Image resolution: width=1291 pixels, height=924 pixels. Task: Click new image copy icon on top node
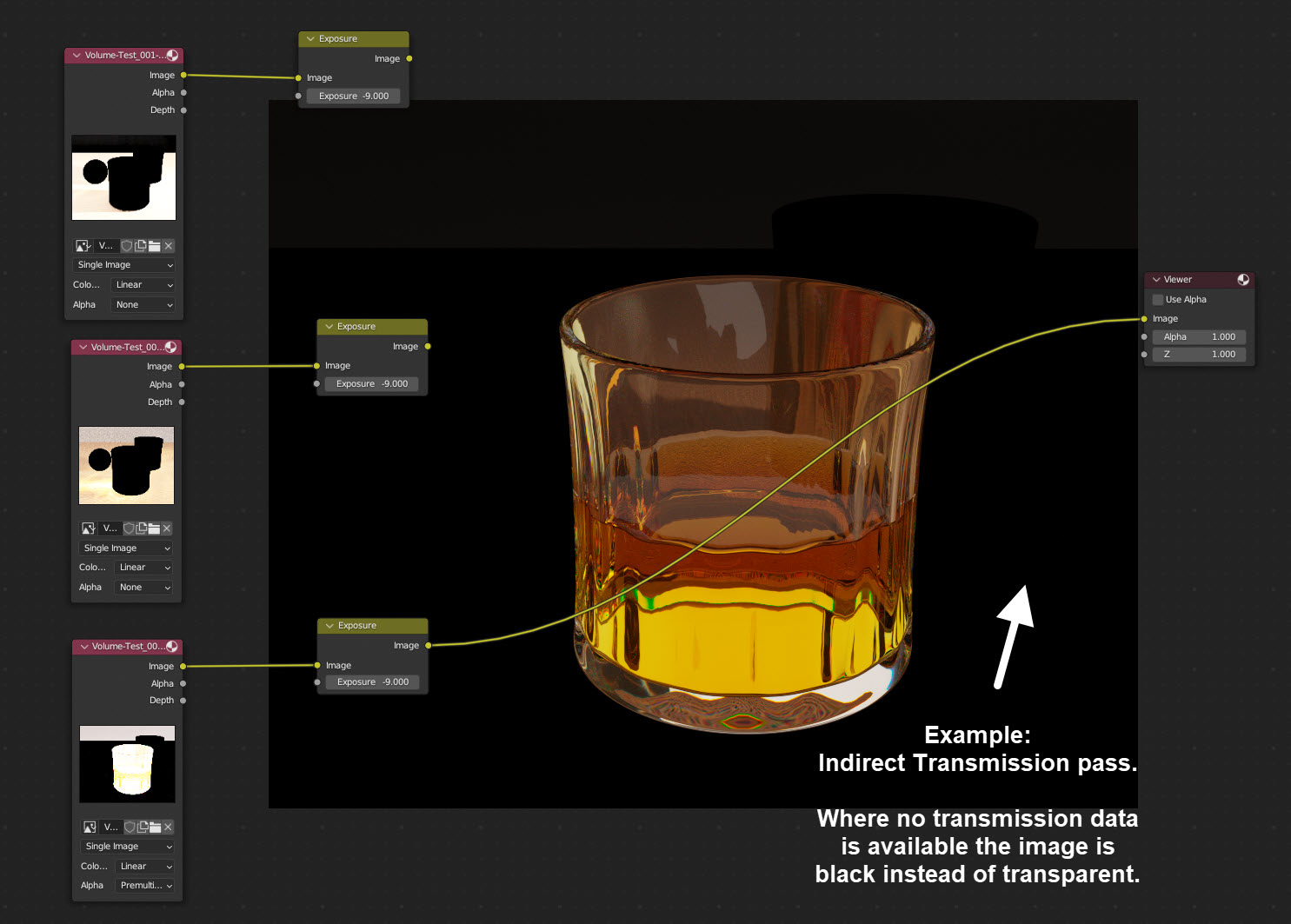(x=140, y=245)
